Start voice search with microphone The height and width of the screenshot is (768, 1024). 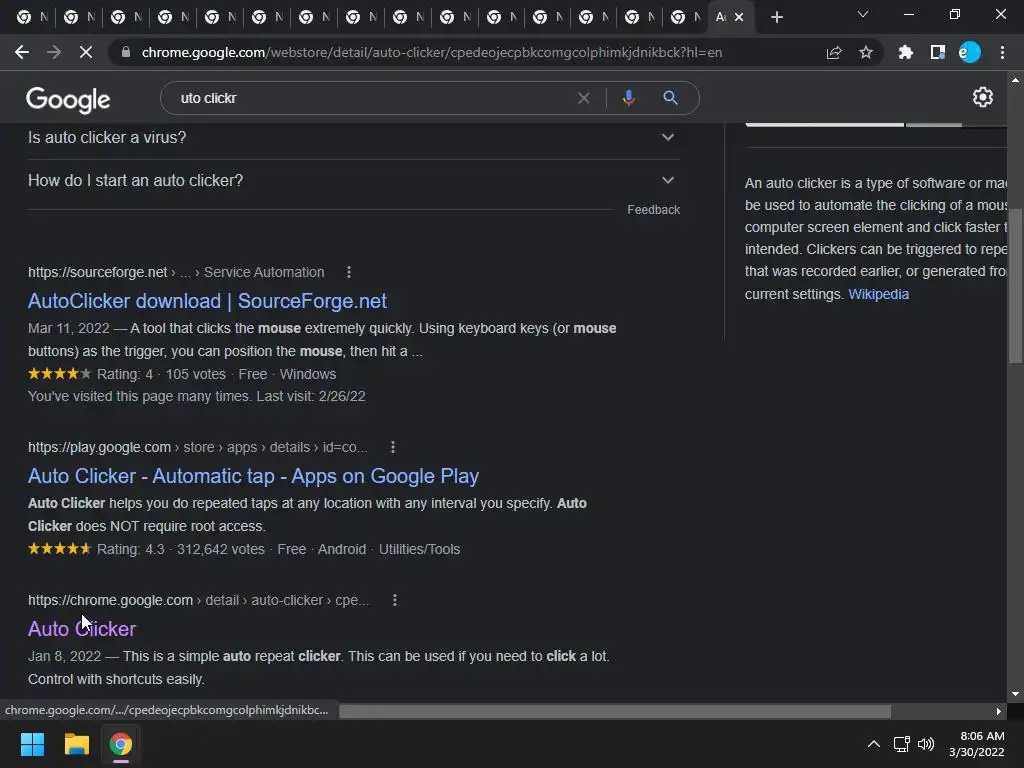628,98
